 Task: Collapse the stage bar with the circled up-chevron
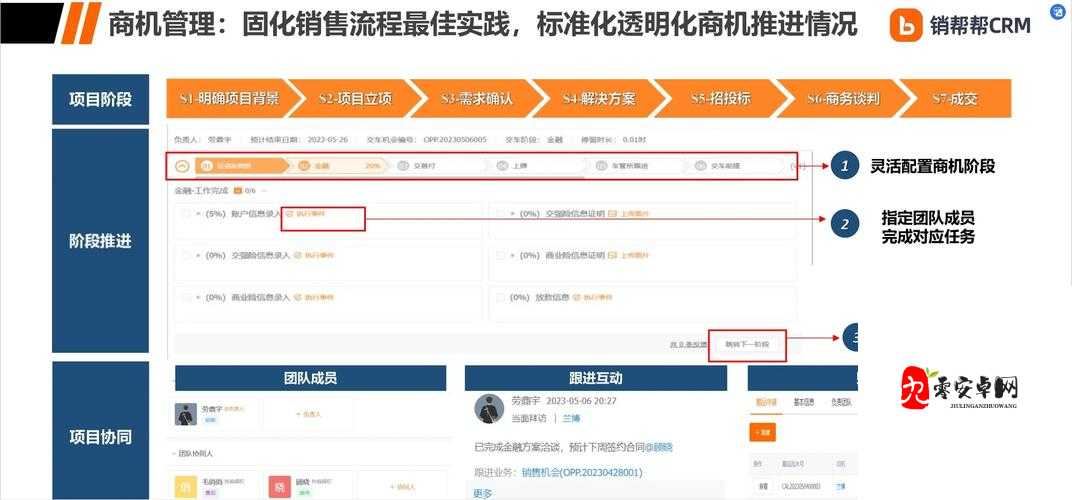pyautogui.click(x=183, y=166)
